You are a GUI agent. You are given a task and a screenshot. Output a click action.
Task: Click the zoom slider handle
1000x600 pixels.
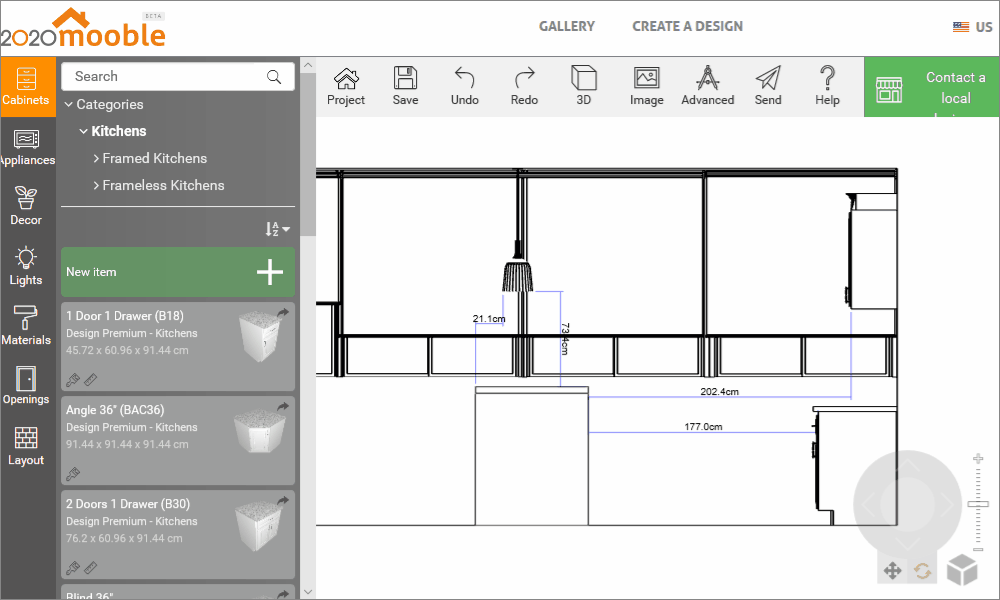click(x=978, y=504)
